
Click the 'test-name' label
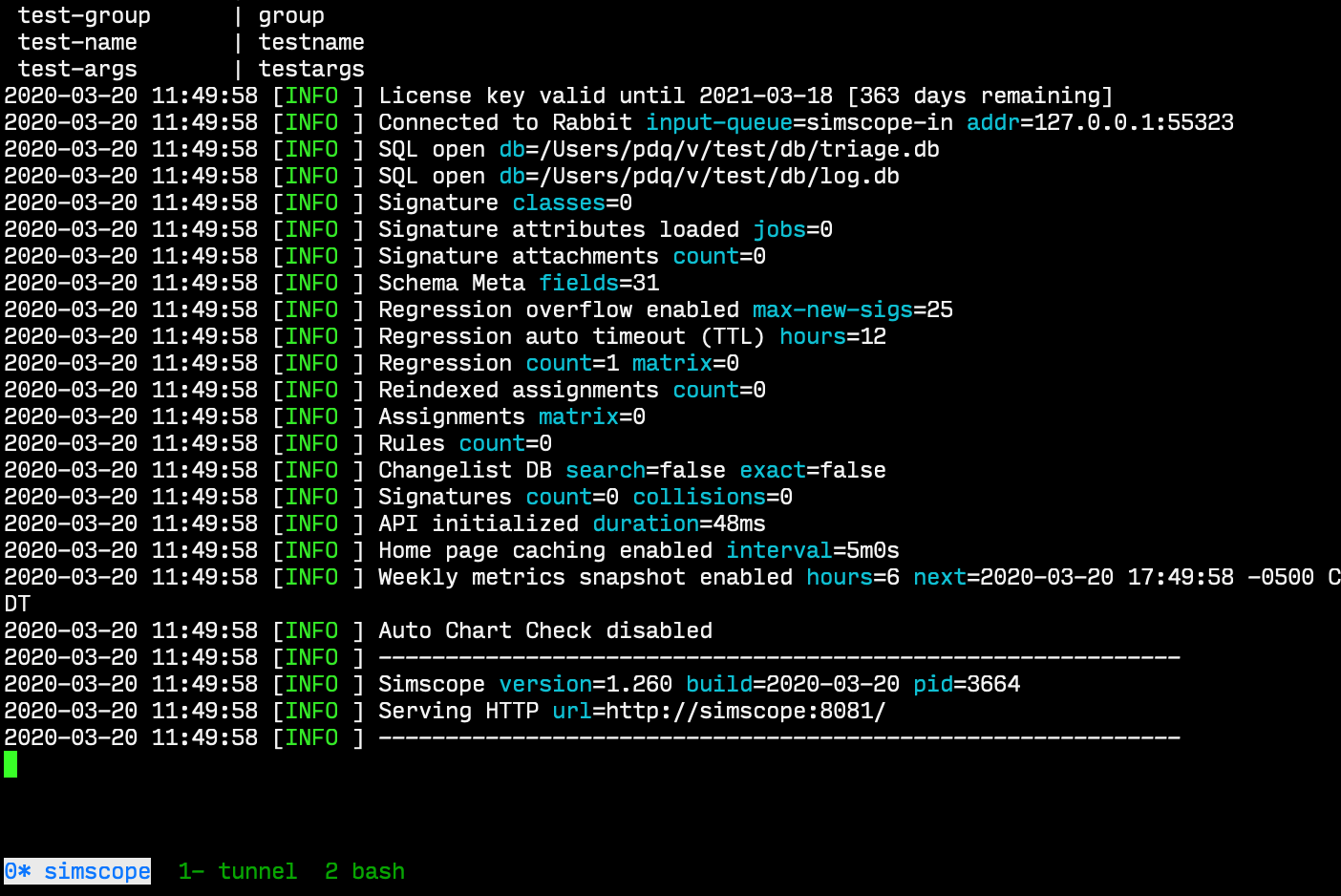77,42
